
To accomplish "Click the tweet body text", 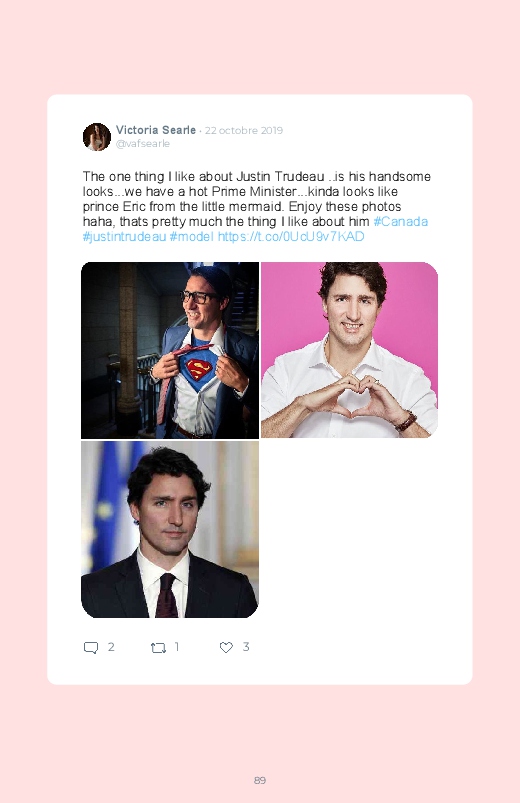I will pos(256,206).
